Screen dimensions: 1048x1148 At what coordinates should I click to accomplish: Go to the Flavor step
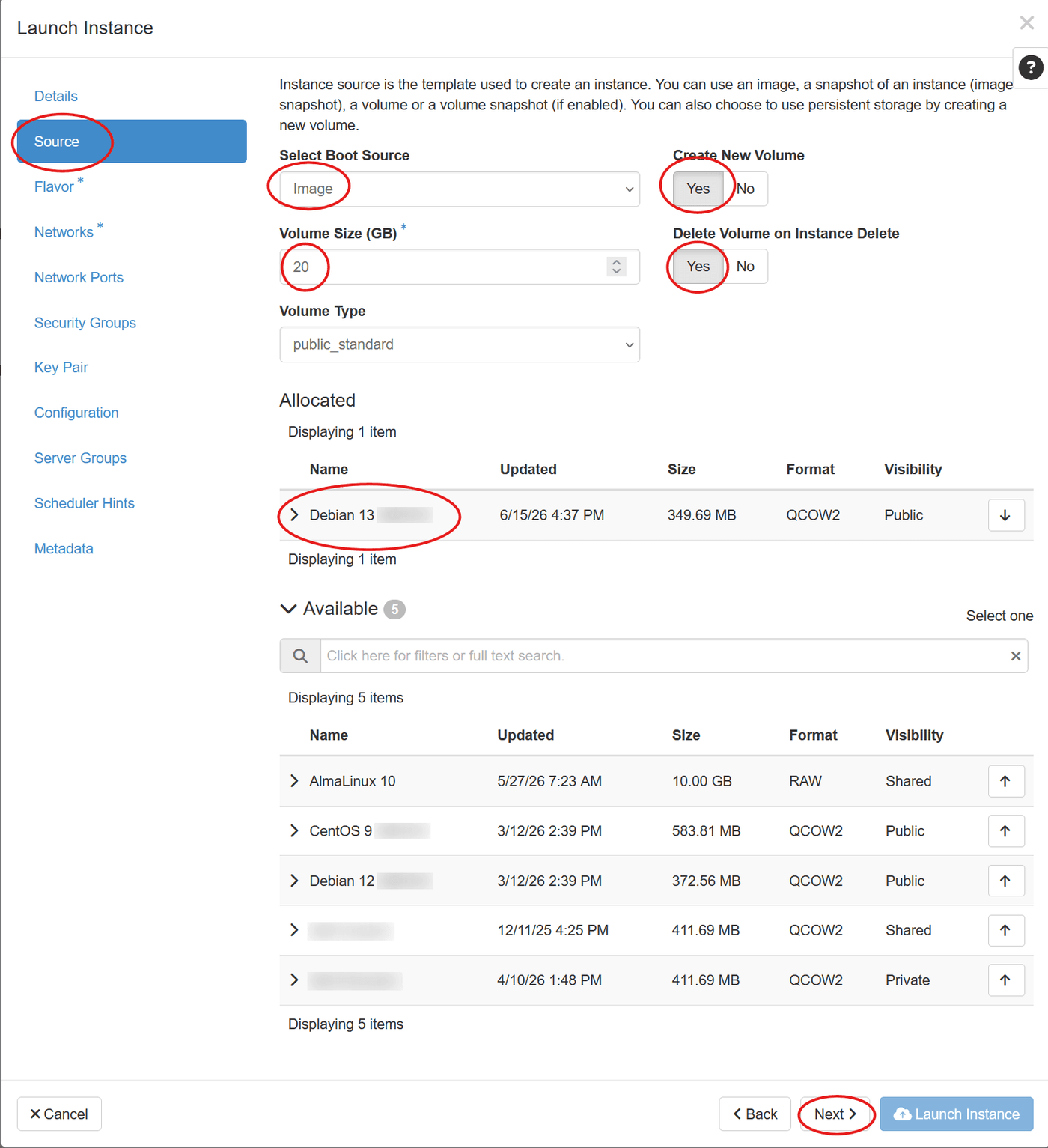(54, 186)
